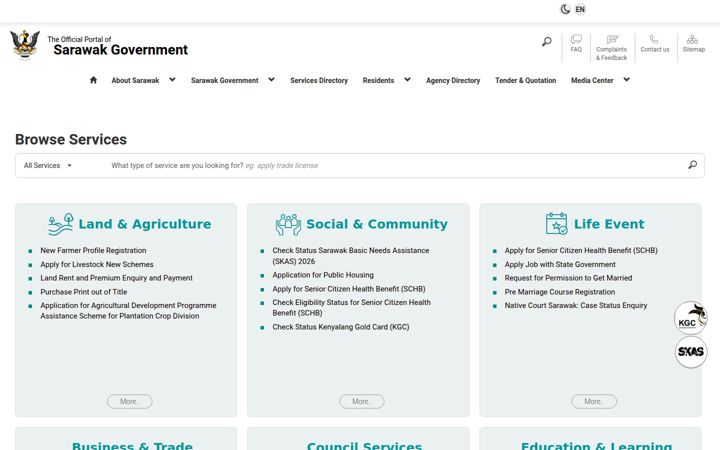Viewport: 720px width, 450px height.
Task: Open the header search magnifier icon
Action: coord(546,42)
